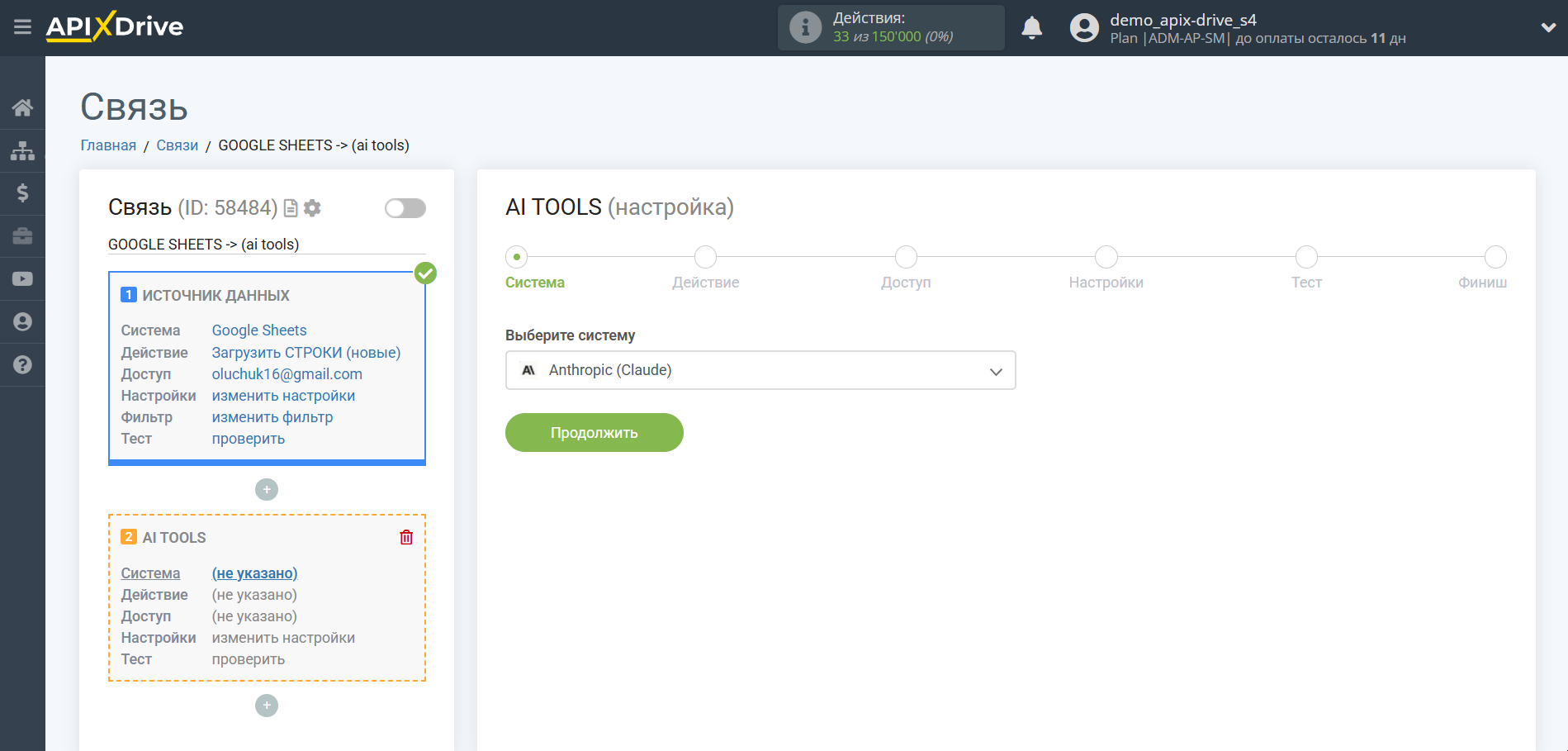Click the plus button below the AI TOOLS block

pos(267,706)
